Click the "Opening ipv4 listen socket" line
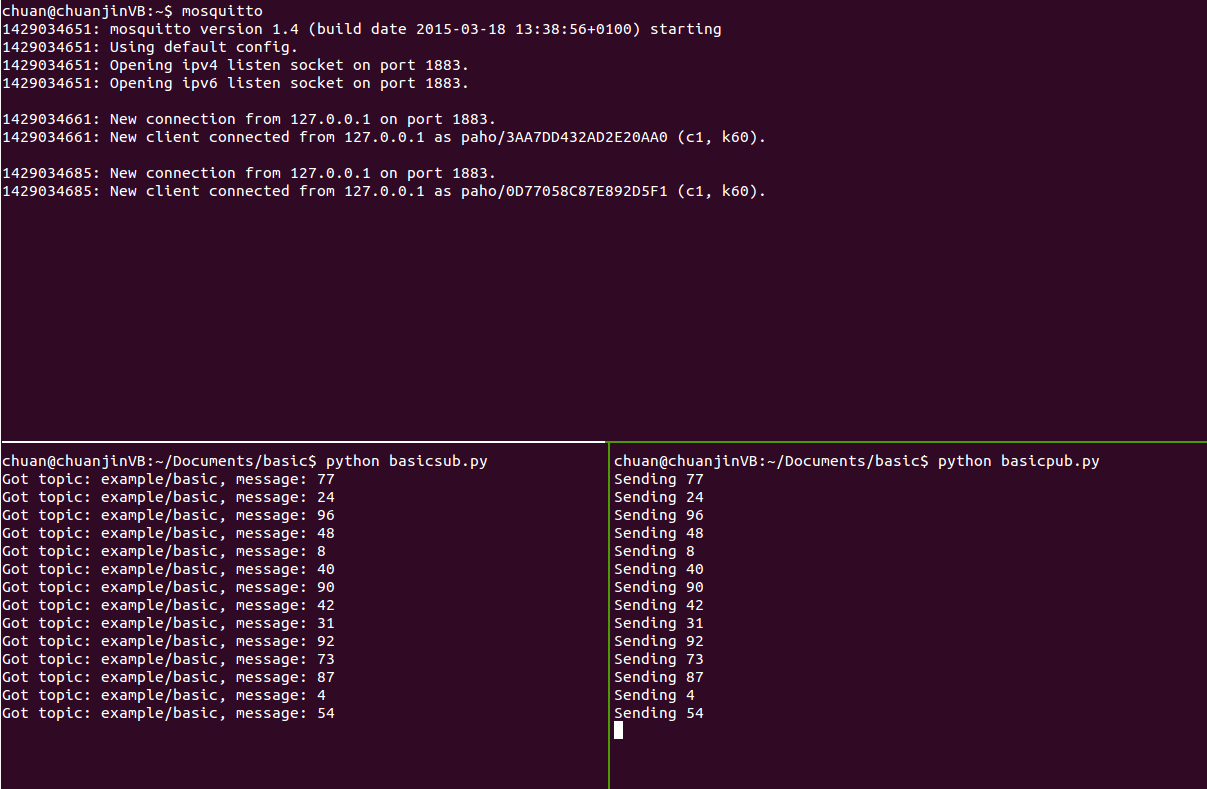This screenshot has width=1207, height=789. (x=235, y=65)
